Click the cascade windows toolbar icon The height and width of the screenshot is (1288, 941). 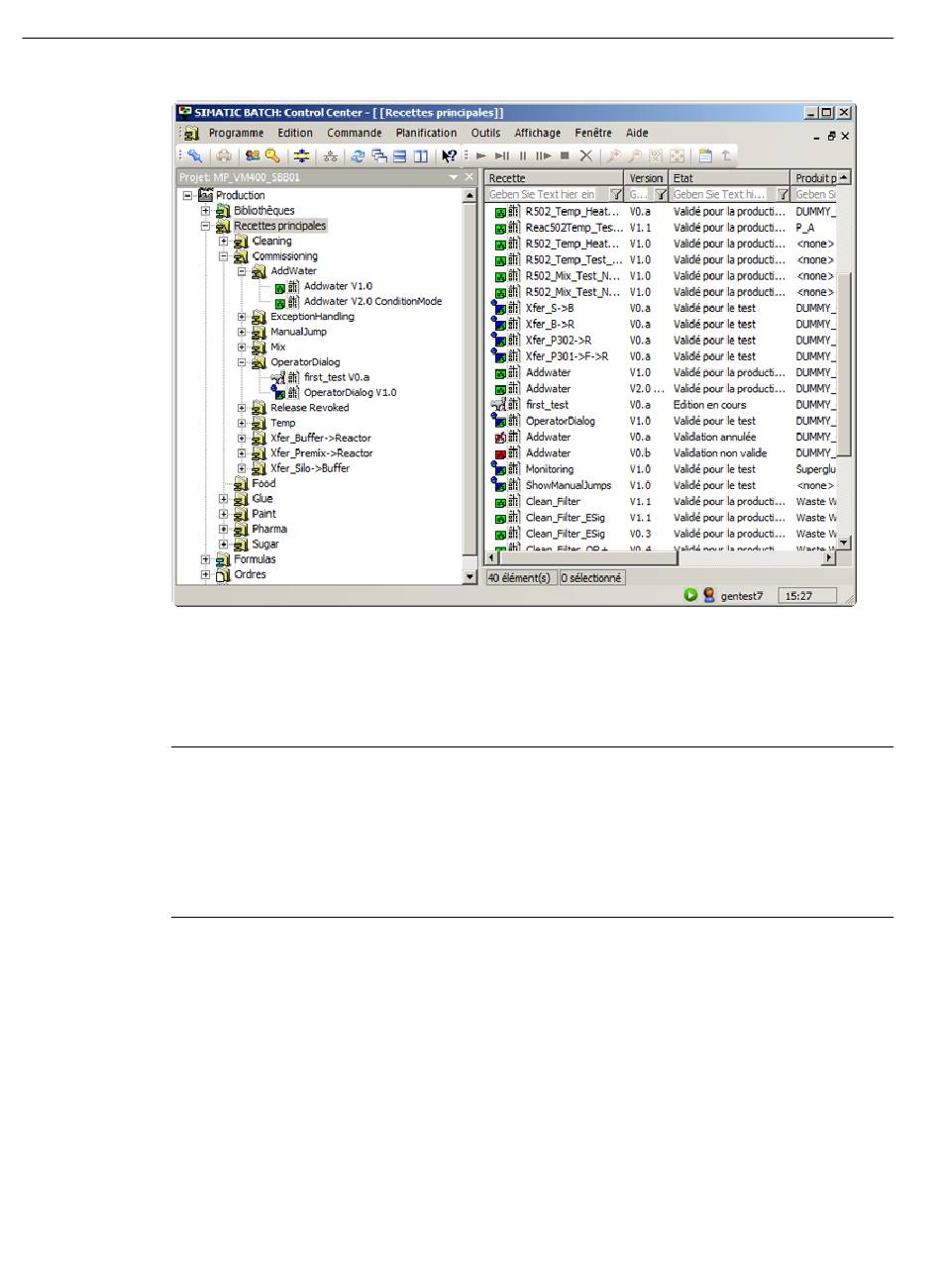379,155
